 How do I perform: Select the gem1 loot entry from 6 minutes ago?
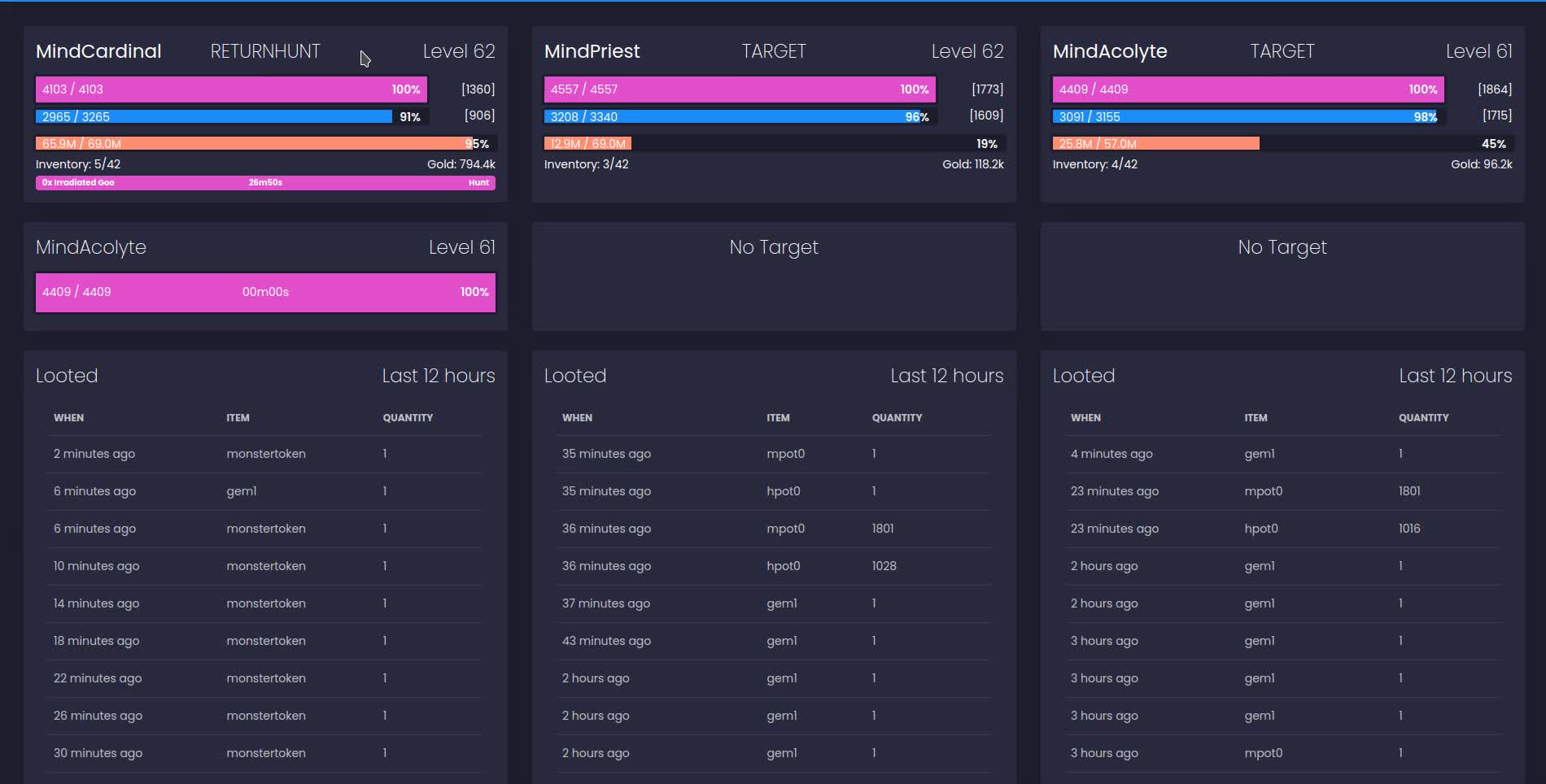pyautogui.click(x=243, y=491)
